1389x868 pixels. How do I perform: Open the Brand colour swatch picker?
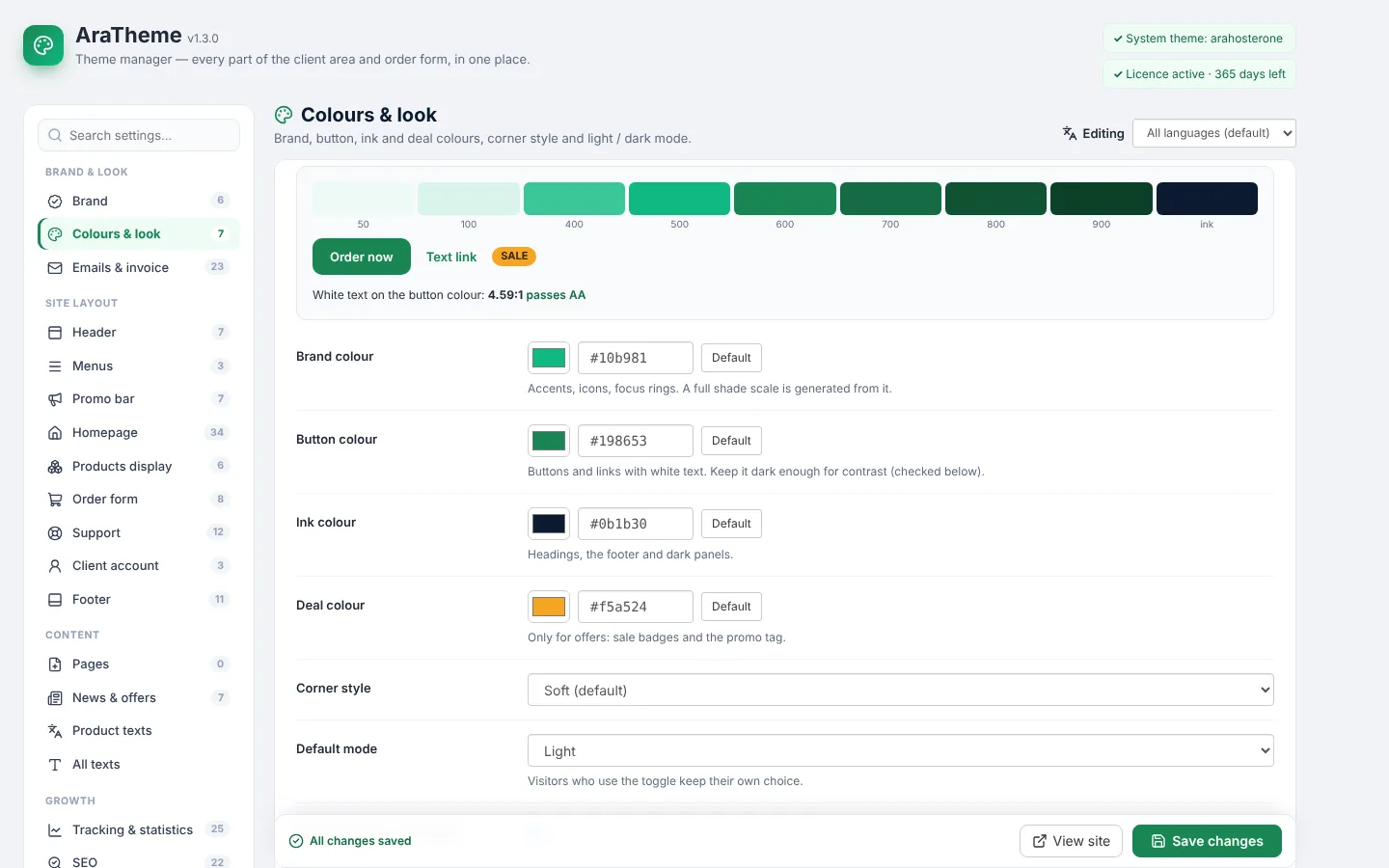coord(549,358)
